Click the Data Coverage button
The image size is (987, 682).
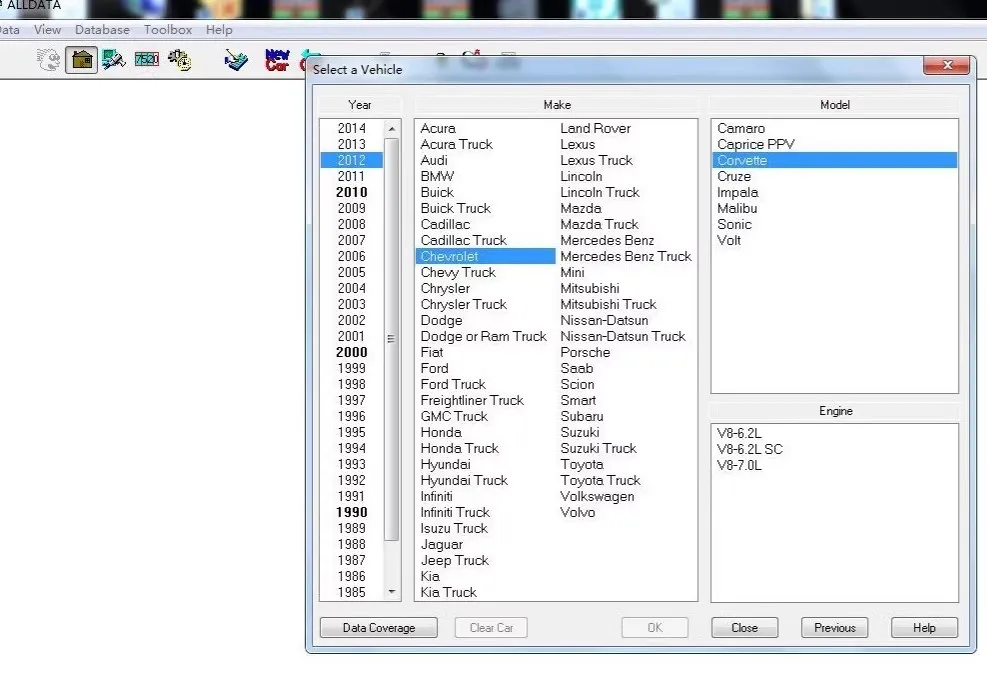tap(378, 627)
